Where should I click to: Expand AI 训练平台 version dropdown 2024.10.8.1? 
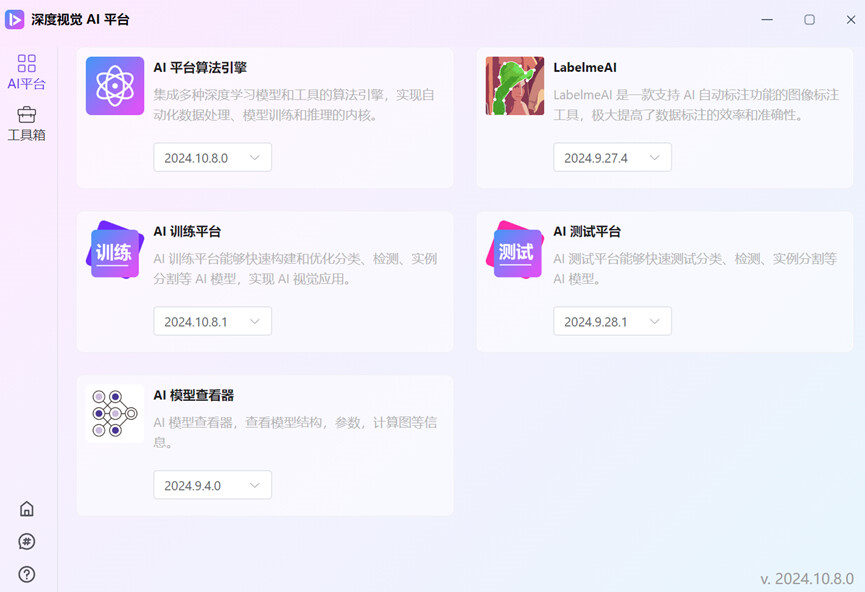212,322
